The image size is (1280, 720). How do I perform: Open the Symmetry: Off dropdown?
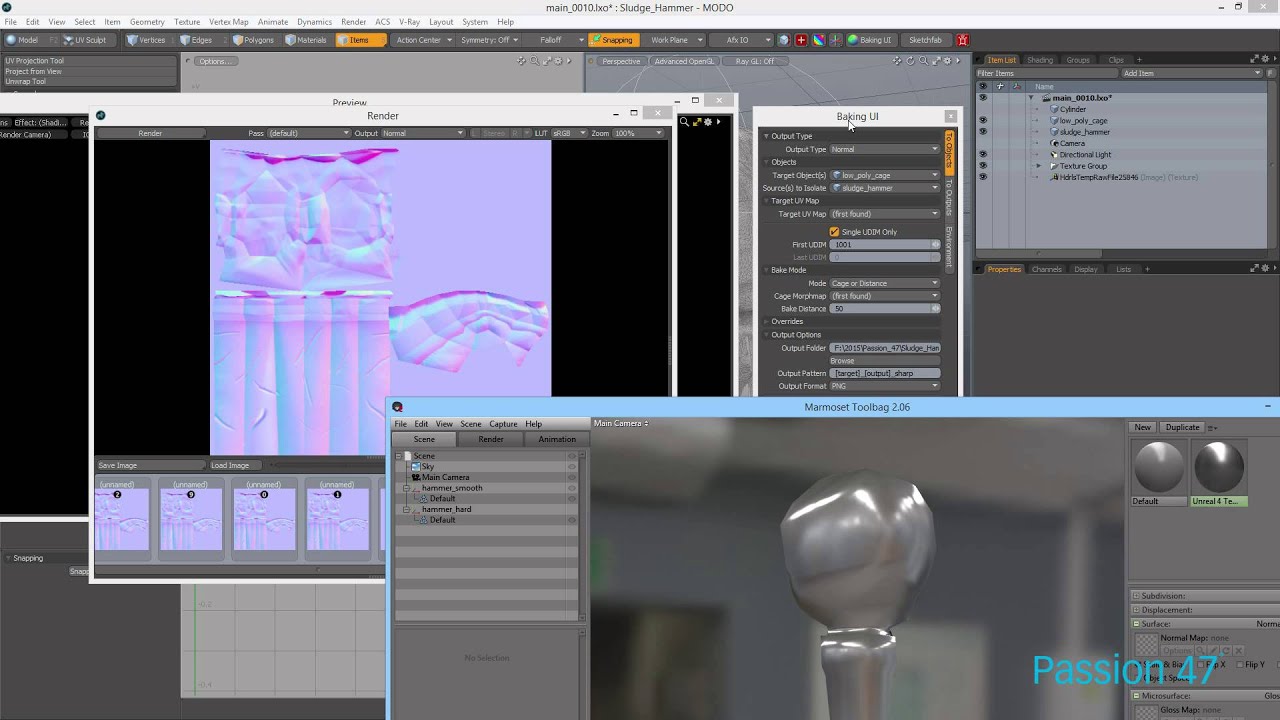coord(489,40)
